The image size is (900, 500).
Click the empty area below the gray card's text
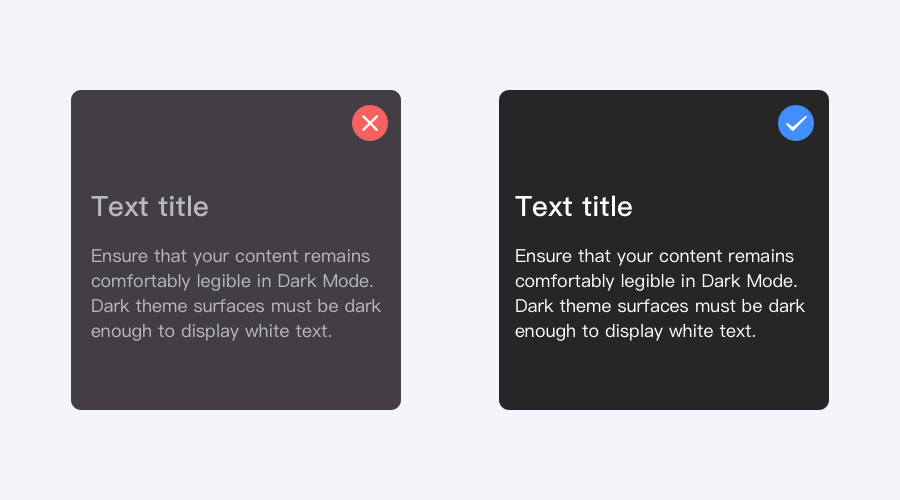tap(236, 376)
